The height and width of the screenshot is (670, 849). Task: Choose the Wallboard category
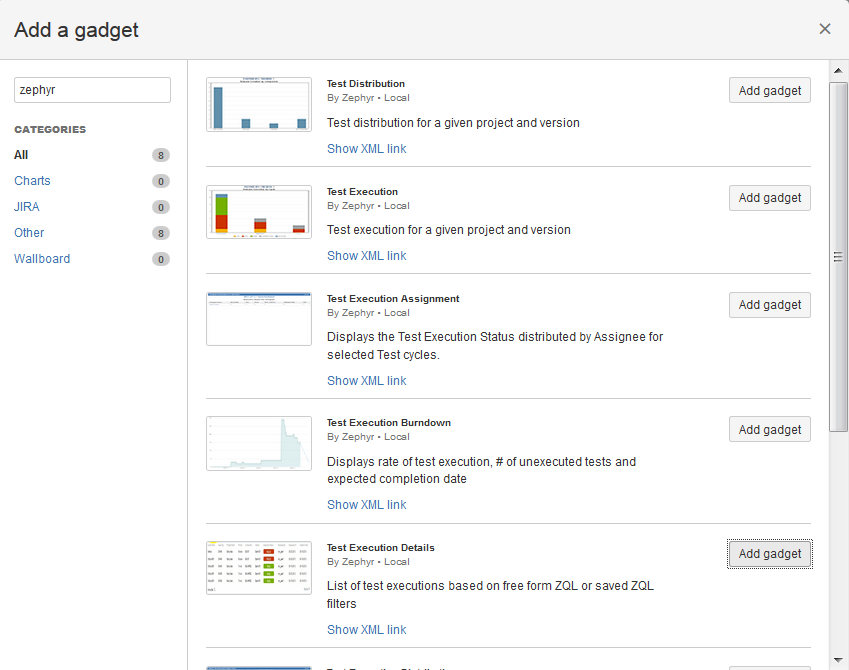pos(42,259)
